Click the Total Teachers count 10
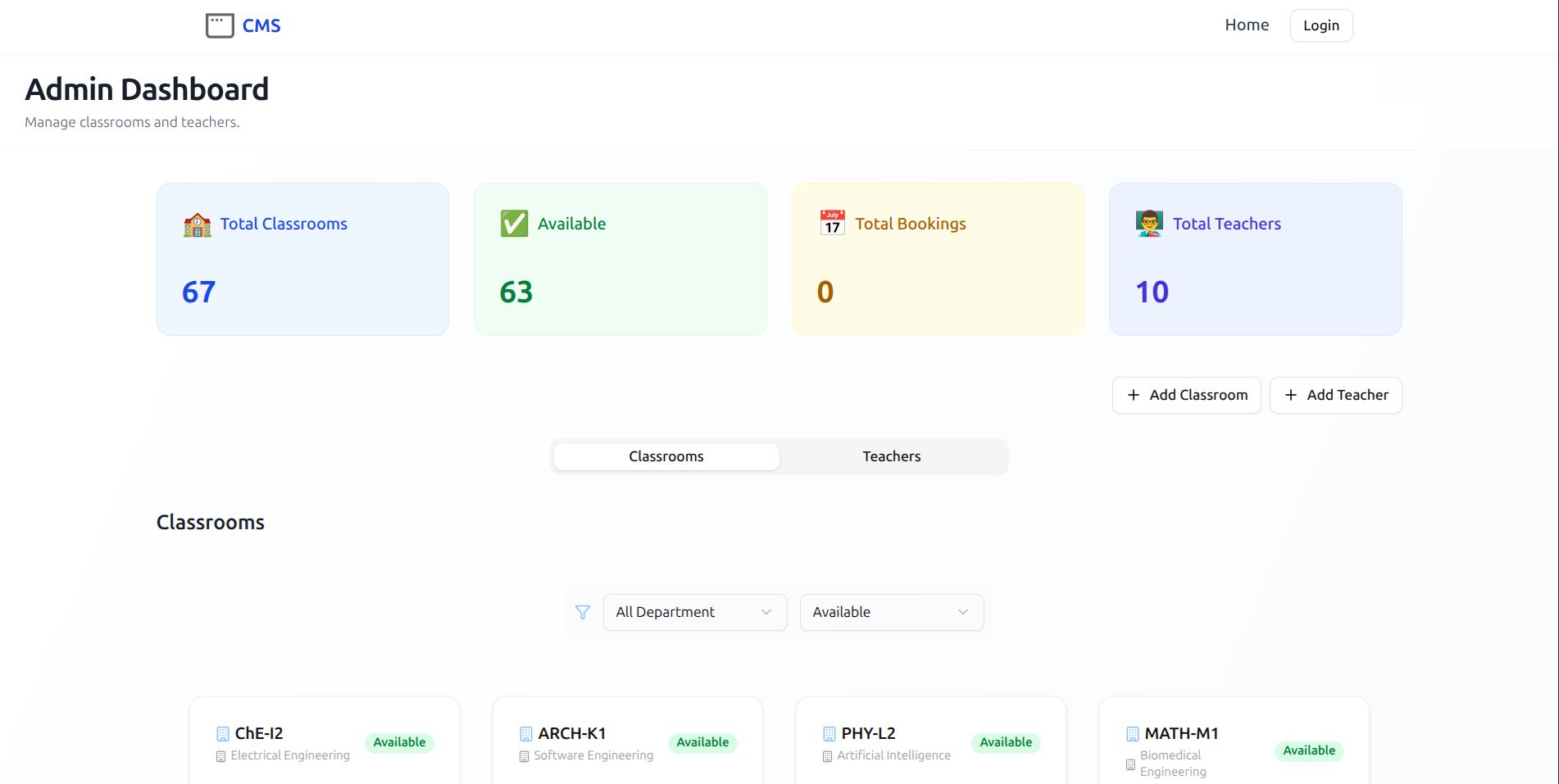Viewport: 1559px width, 784px height. coord(1152,292)
